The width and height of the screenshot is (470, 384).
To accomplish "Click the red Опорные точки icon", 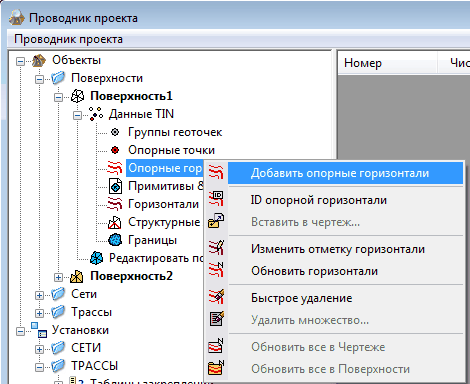I will point(115,150).
